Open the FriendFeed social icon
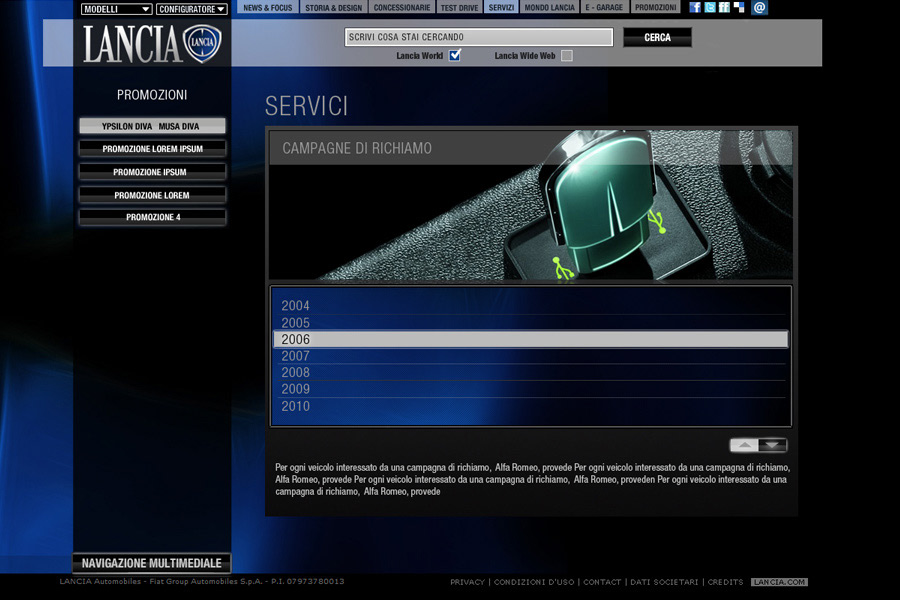Viewport: 900px width, 600px height. 724,7
